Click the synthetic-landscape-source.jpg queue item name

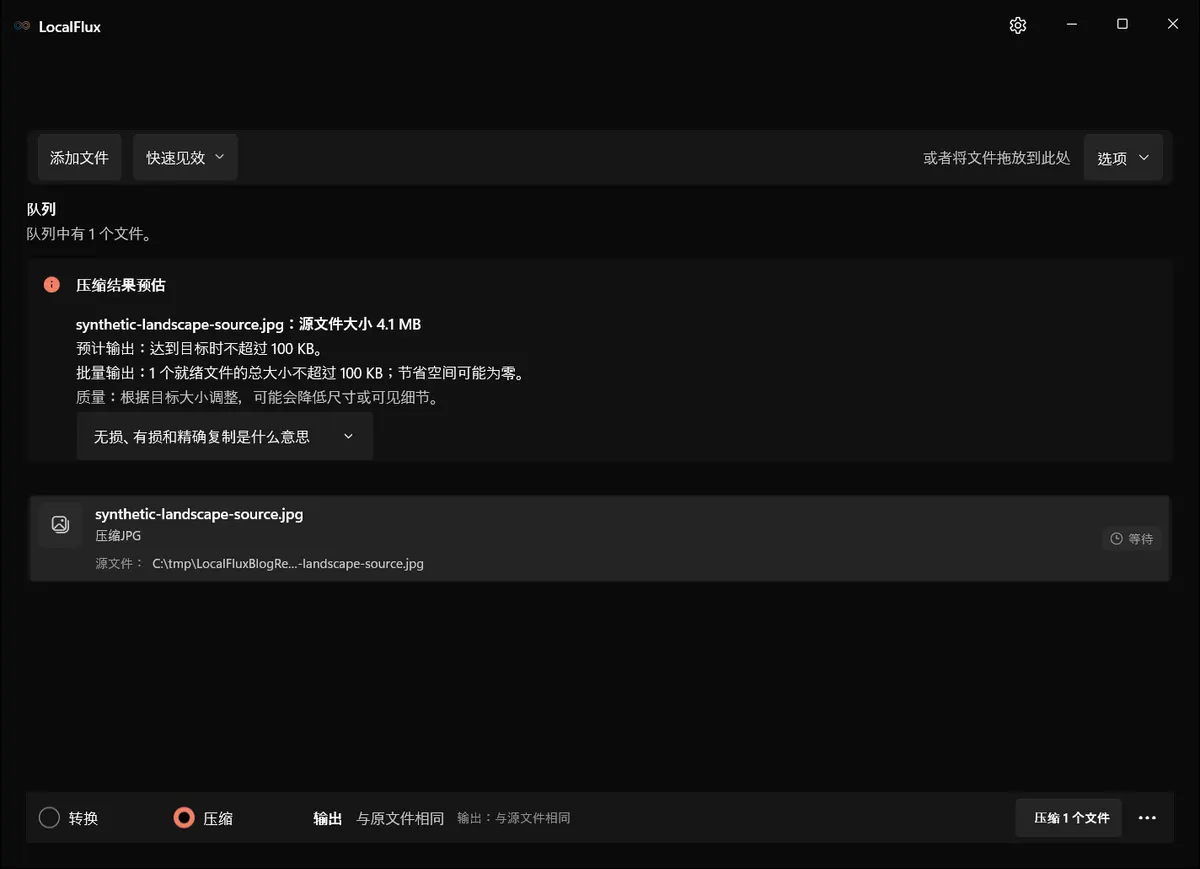click(199, 514)
